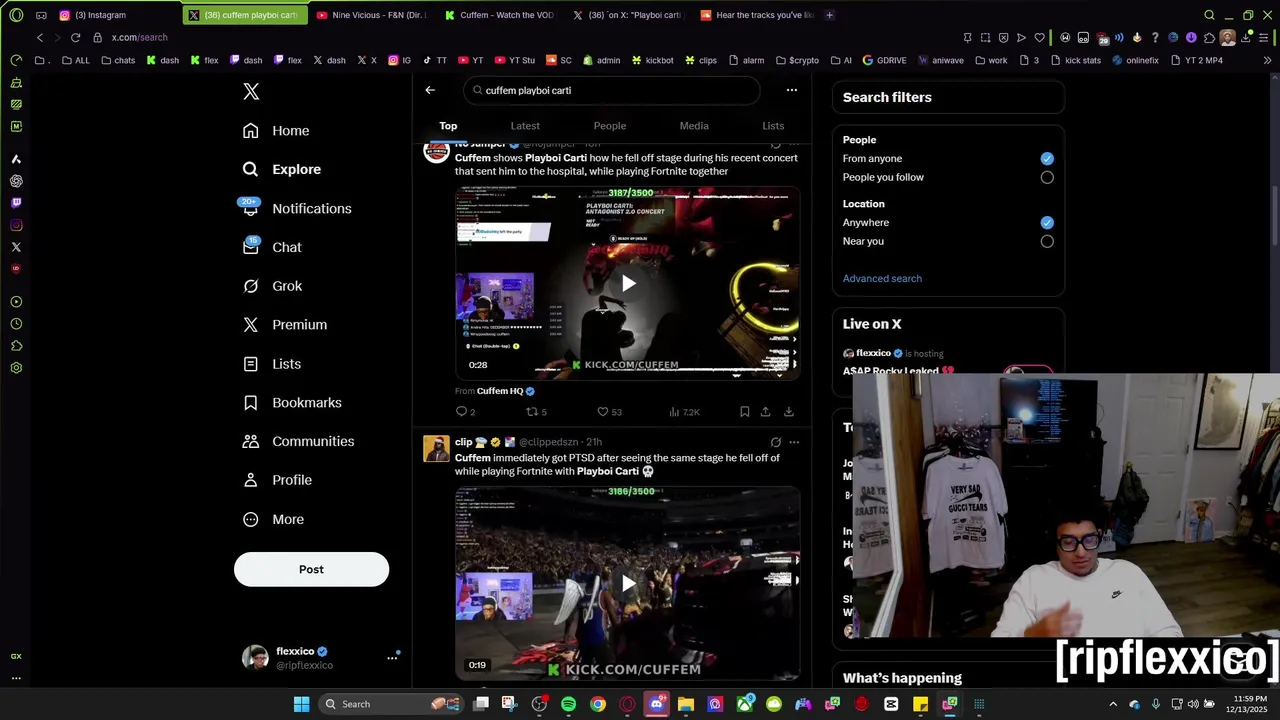Open search options three-dot menu
The height and width of the screenshot is (720, 1280).
click(x=792, y=90)
